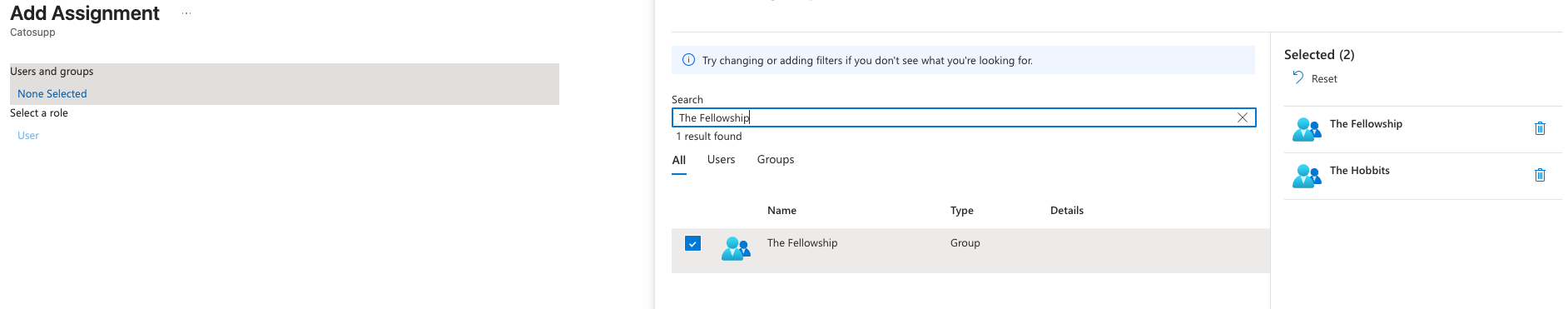The image size is (1568, 309).
Task: Click the Group type cell
Action: (965, 242)
